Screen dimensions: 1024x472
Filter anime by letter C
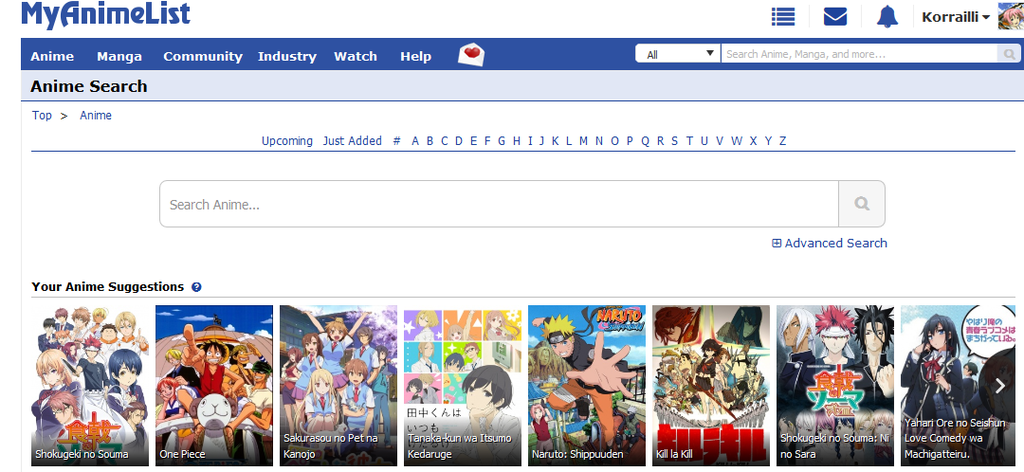tap(444, 140)
